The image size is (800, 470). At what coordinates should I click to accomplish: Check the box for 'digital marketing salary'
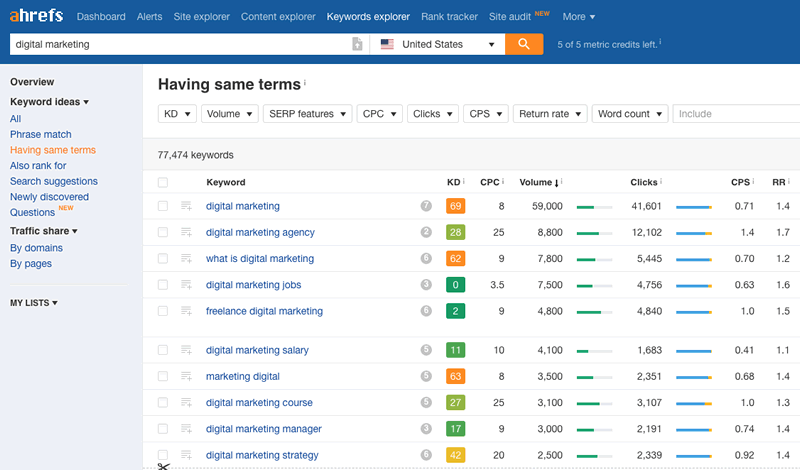click(163, 350)
